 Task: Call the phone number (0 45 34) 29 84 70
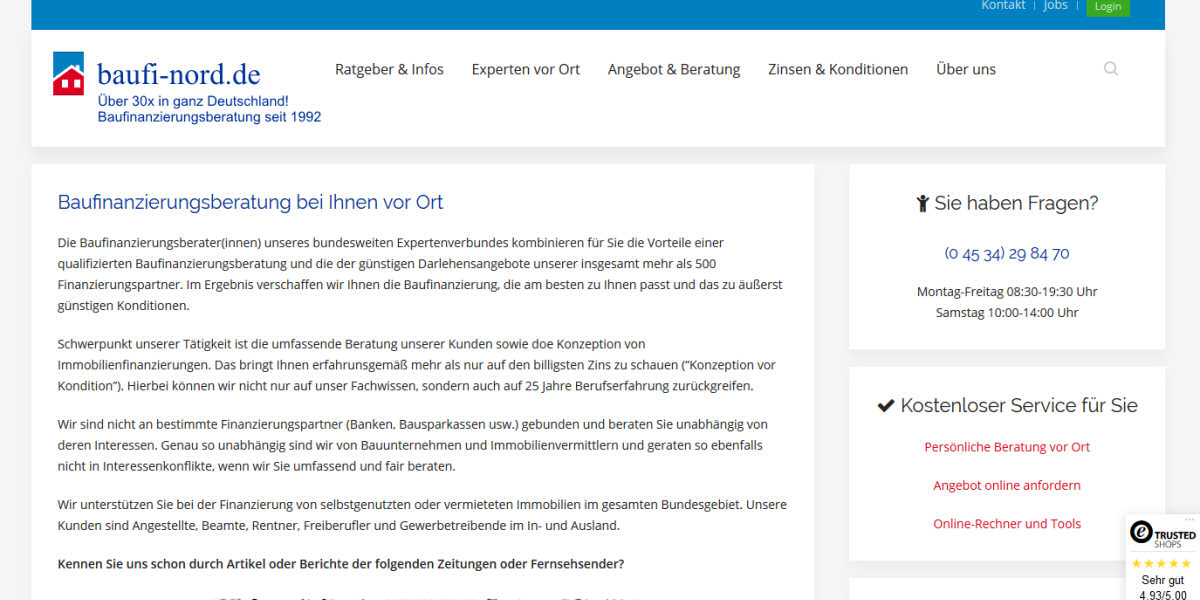coord(1007,254)
